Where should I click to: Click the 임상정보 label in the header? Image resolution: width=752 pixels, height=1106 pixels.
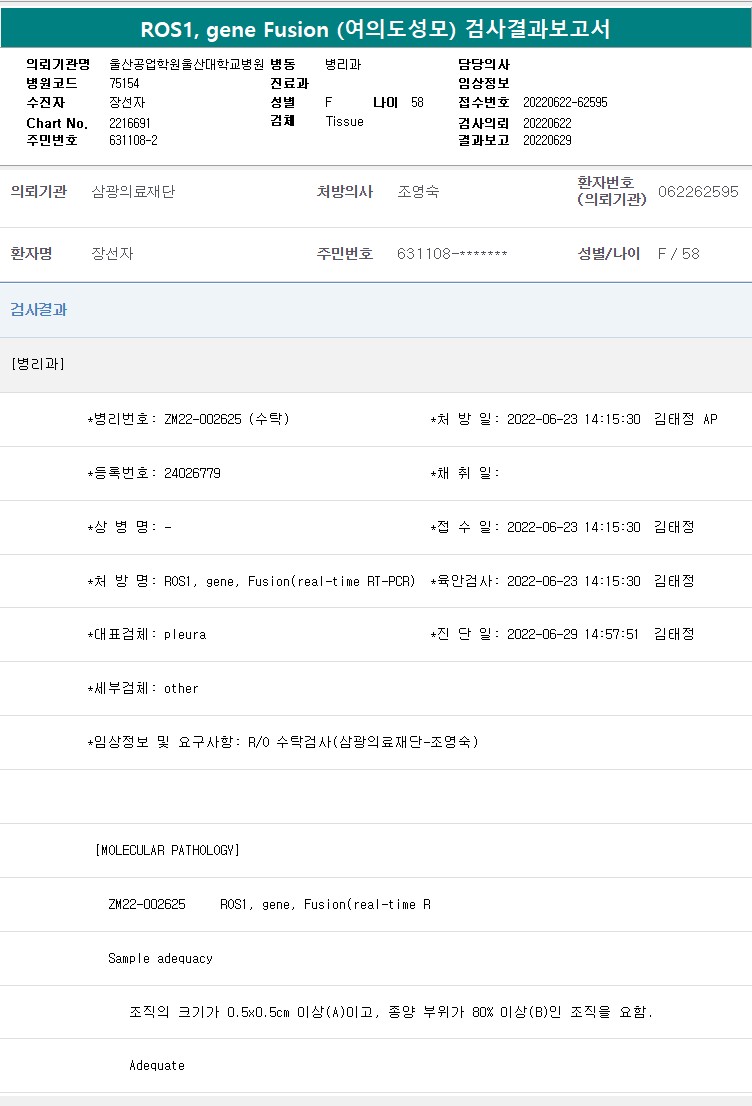(484, 83)
